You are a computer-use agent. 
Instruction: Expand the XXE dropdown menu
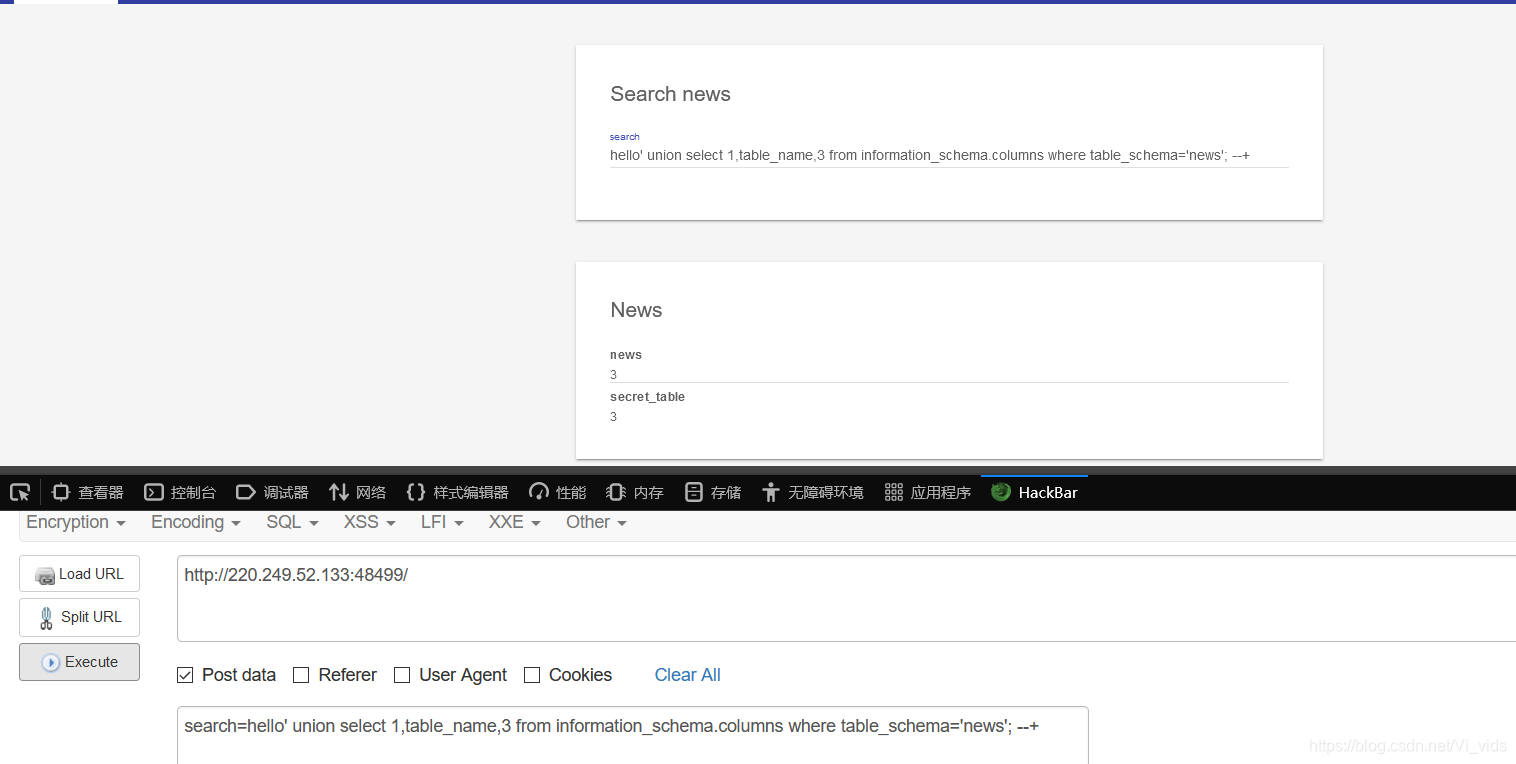[515, 522]
